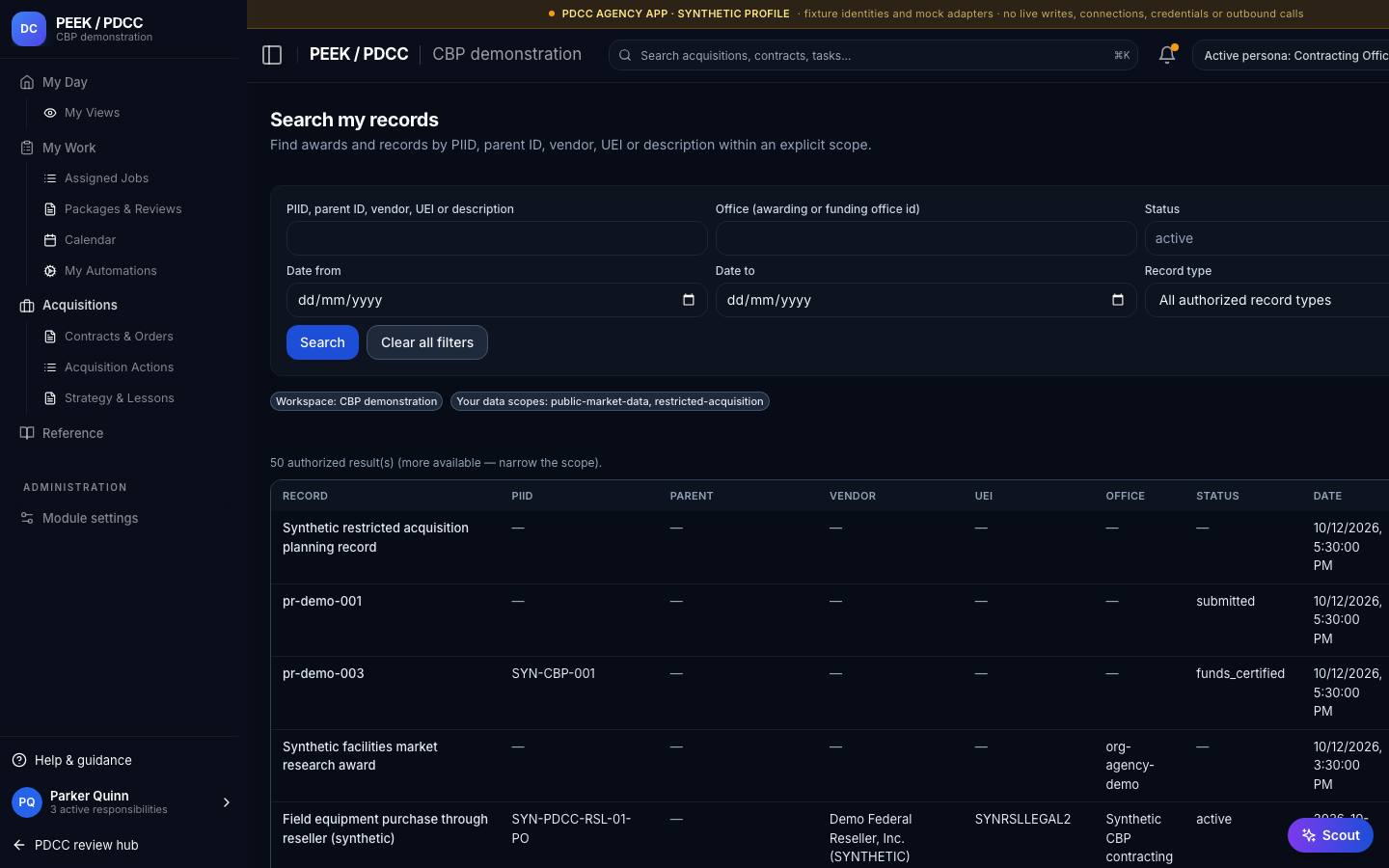Open Acquisition Actions
The image size is (1389, 868).
click(x=119, y=367)
